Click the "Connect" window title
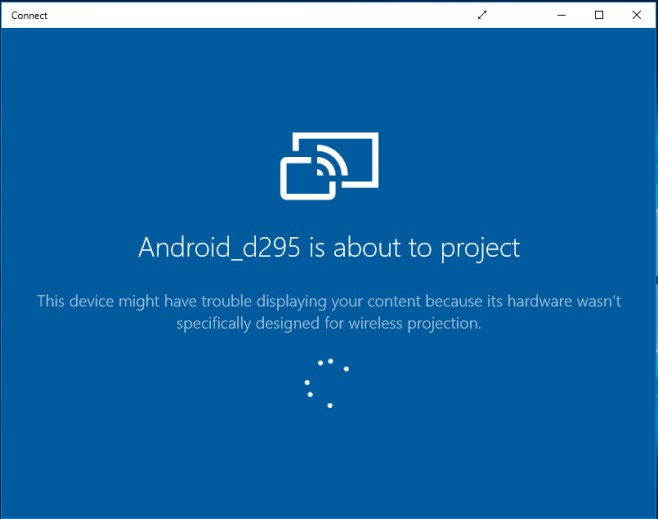The image size is (658, 519). point(29,16)
